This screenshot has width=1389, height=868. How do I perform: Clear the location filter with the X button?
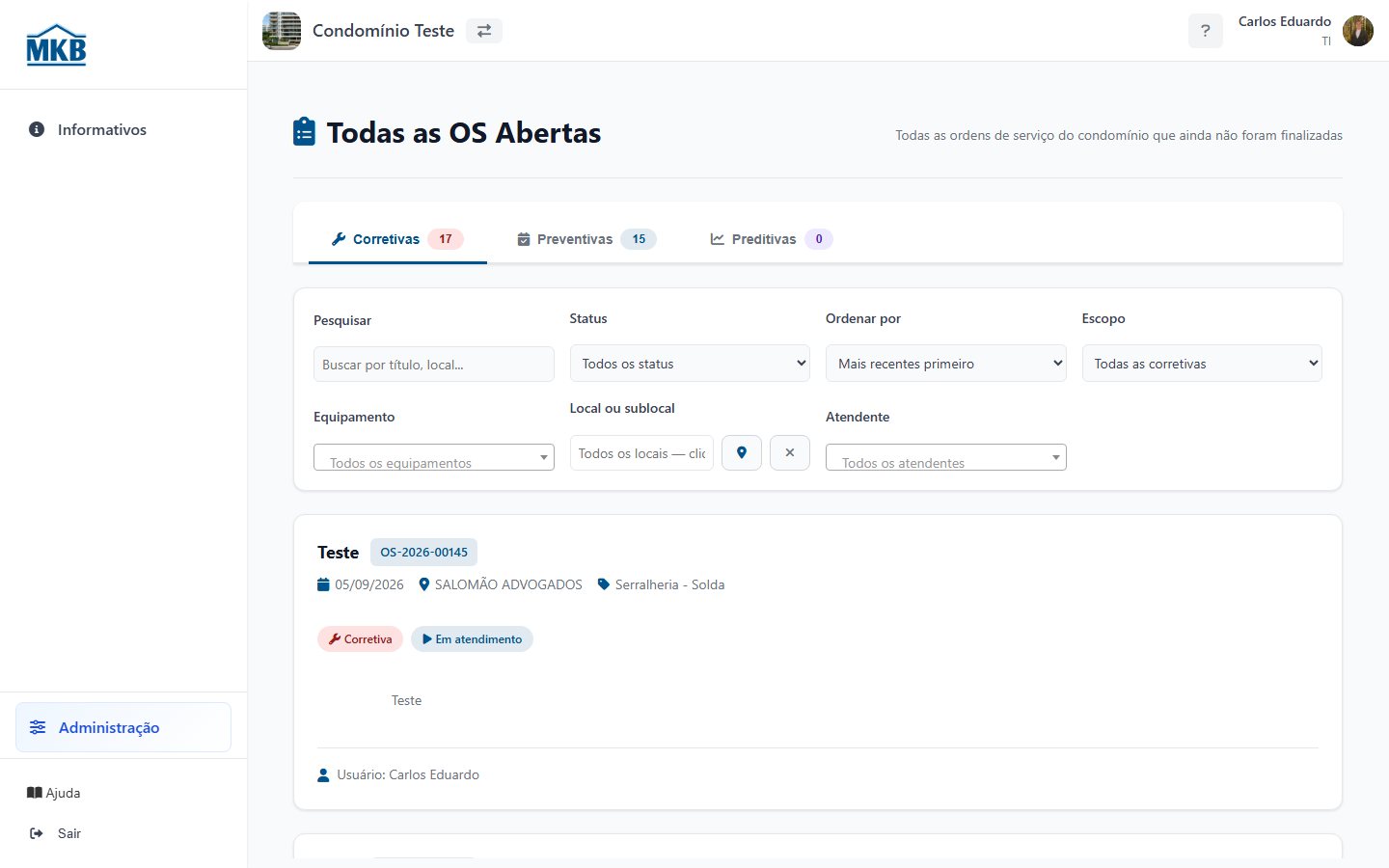790,453
